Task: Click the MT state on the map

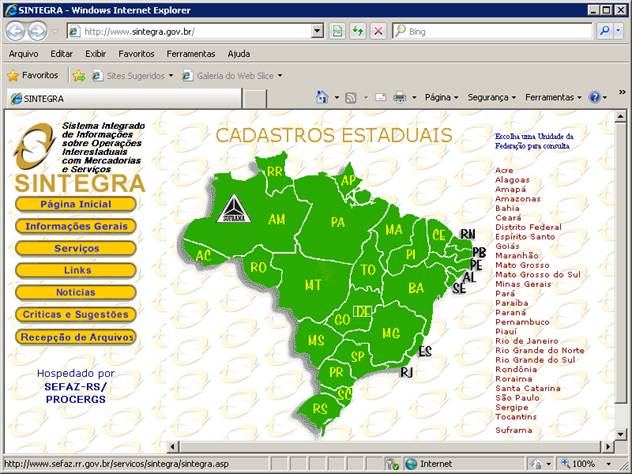Action: point(313,285)
